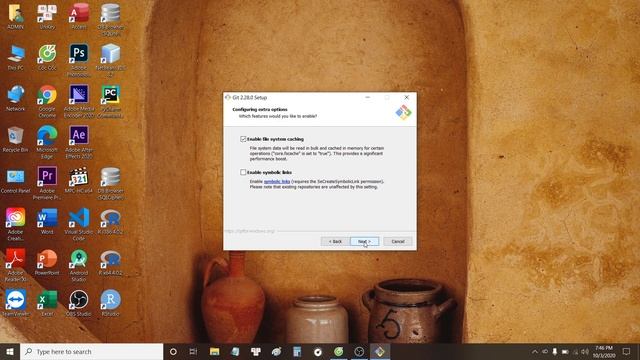Select the PyCharm Community desktop icon
The height and width of the screenshot is (360, 640).
point(111,101)
